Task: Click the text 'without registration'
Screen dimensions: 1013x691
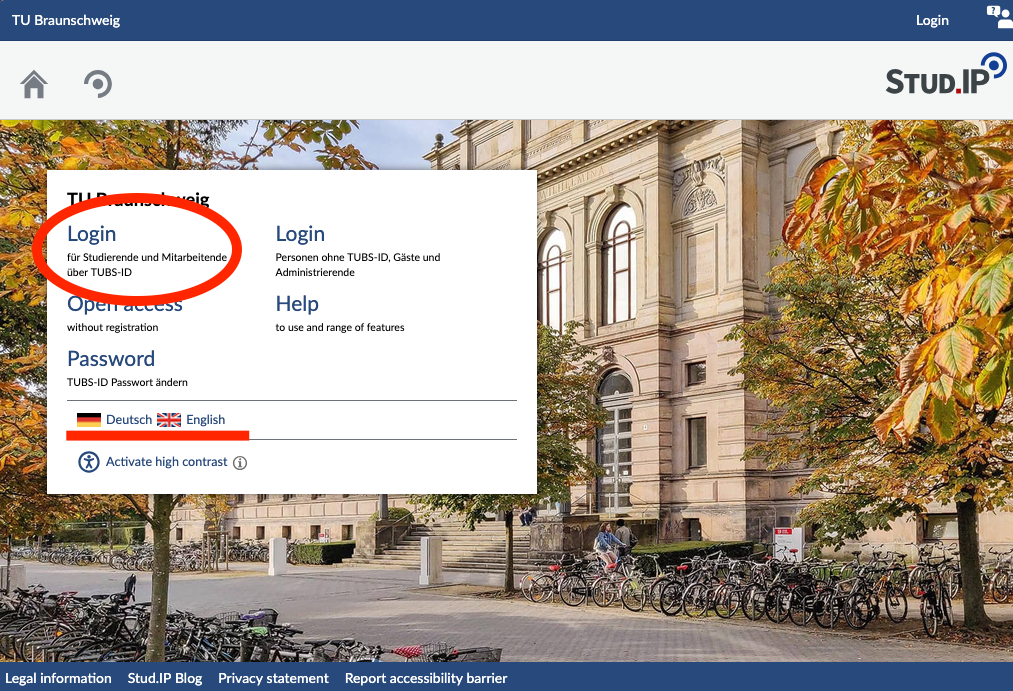Action: click(x=112, y=327)
